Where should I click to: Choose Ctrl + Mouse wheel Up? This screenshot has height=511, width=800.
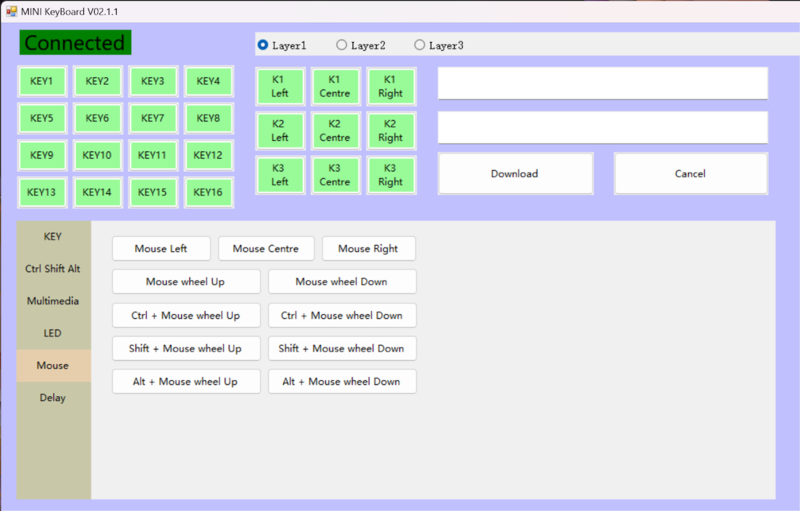point(186,316)
